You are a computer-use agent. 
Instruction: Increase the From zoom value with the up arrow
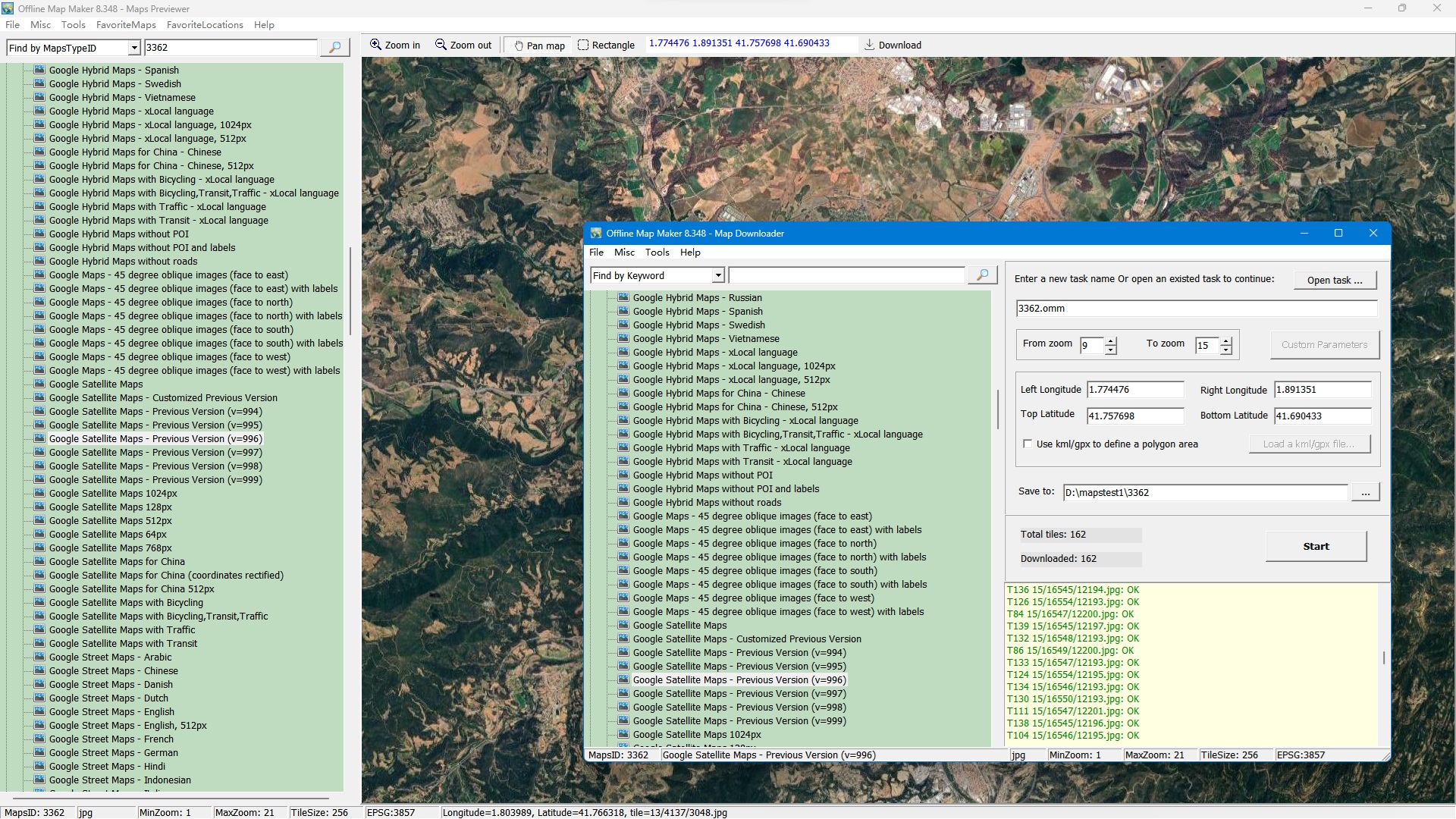pyautogui.click(x=1111, y=340)
